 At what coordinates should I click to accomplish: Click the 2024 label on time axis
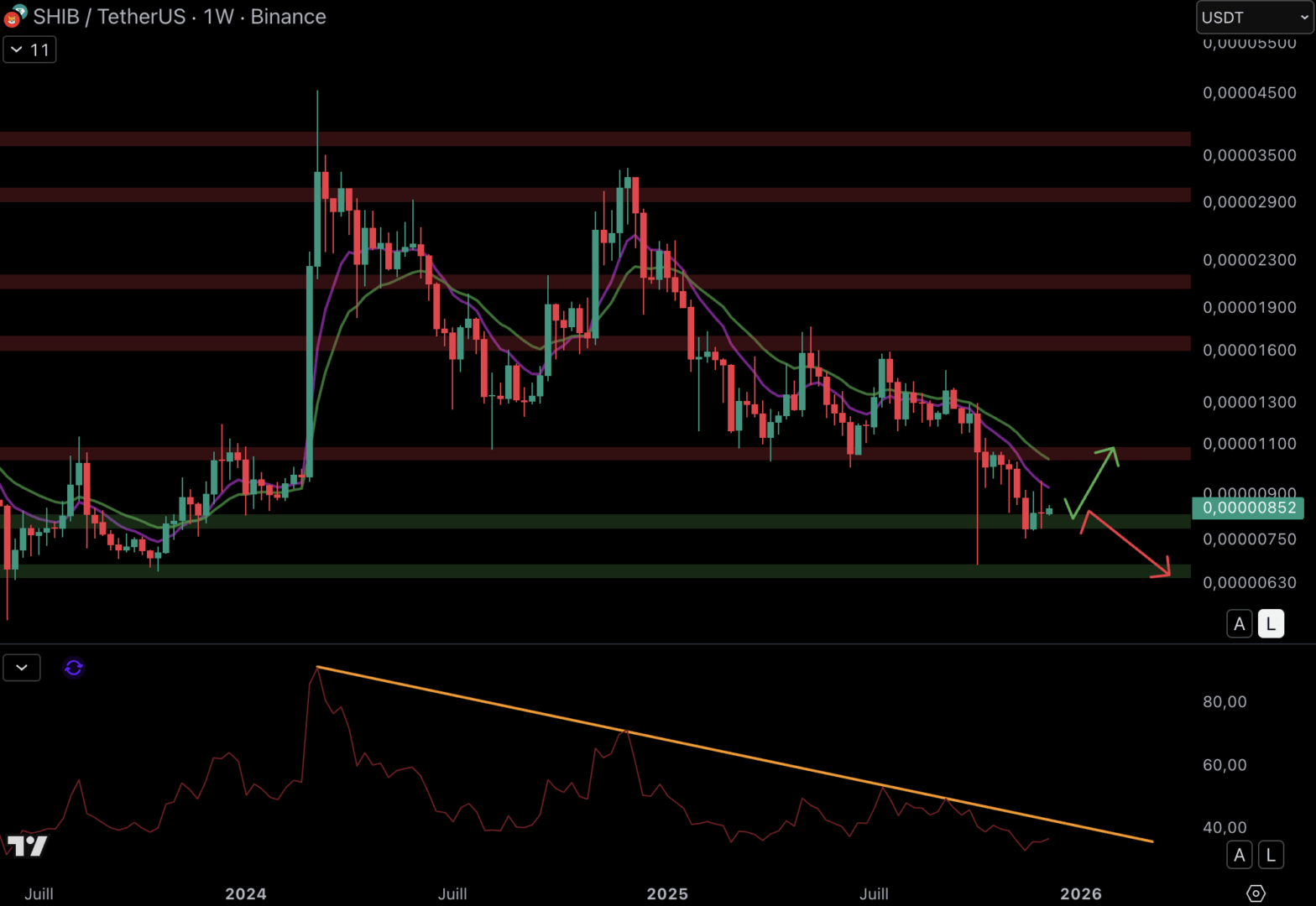pyautogui.click(x=245, y=894)
